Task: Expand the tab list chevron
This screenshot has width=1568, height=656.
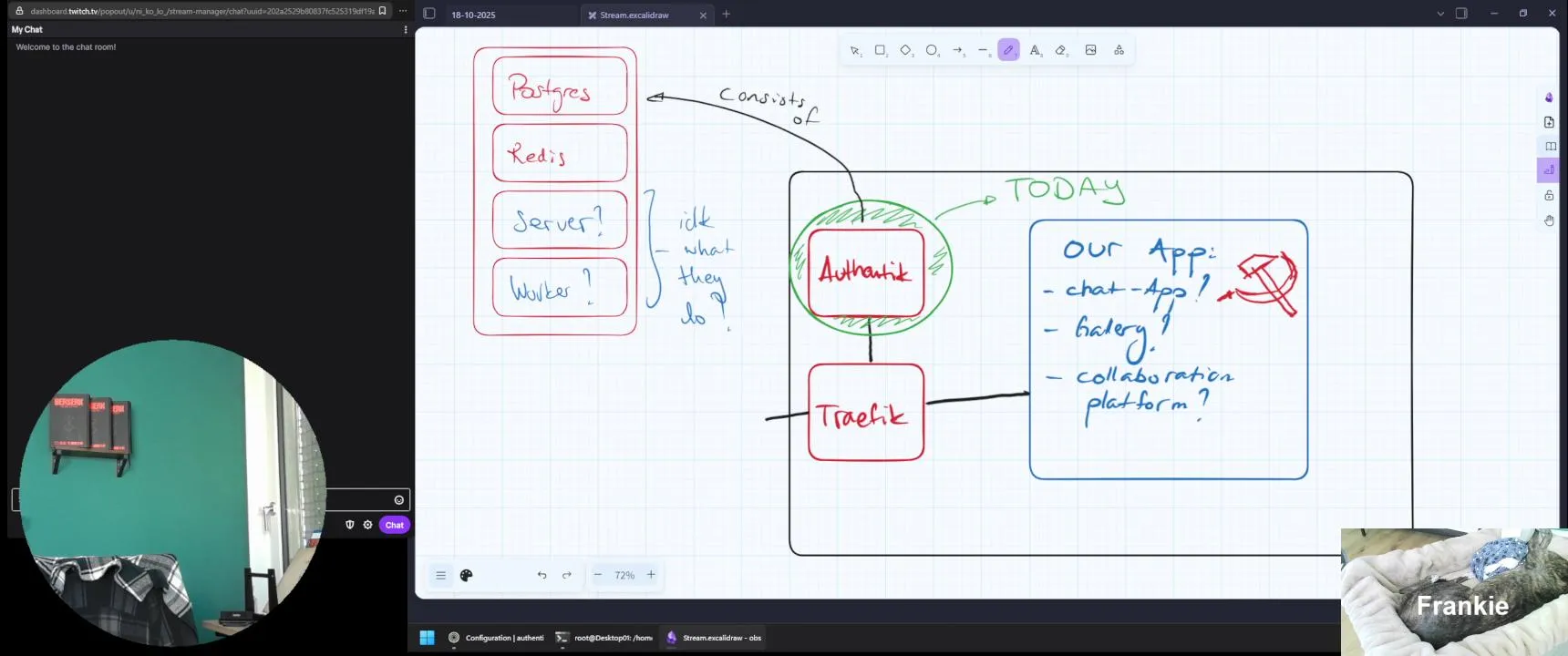Action: tap(1440, 14)
